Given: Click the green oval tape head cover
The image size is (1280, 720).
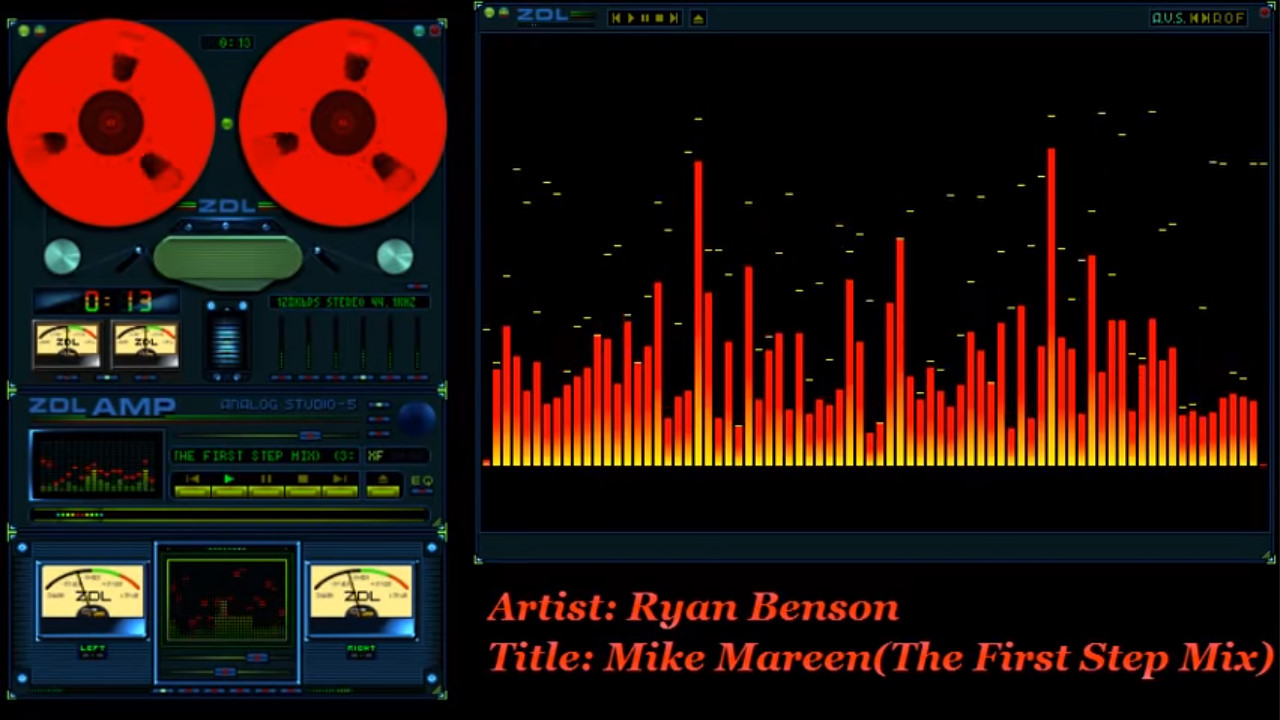Looking at the screenshot, I should tap(228, 258).
